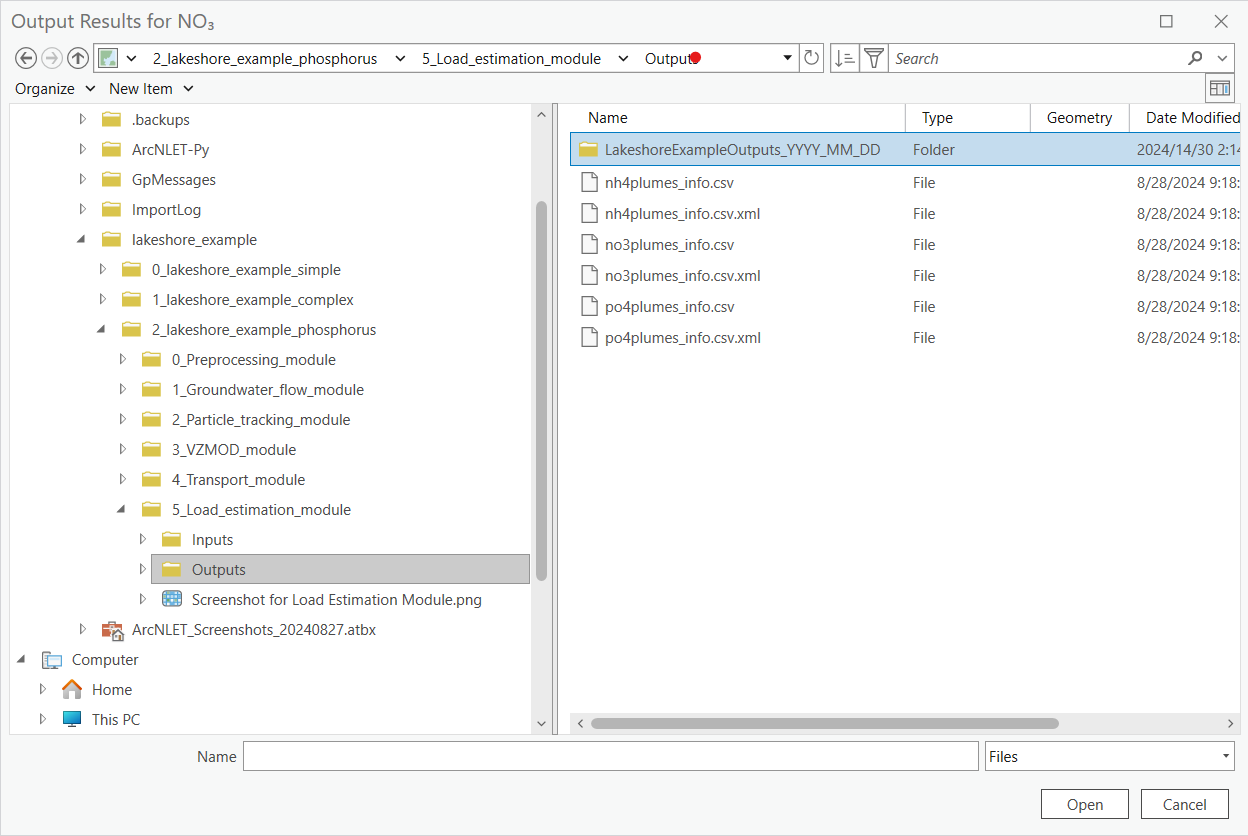Select the 1_Groundwater_flow_module folder
This screenshot has height=836, width=1248.
[268, 390]
